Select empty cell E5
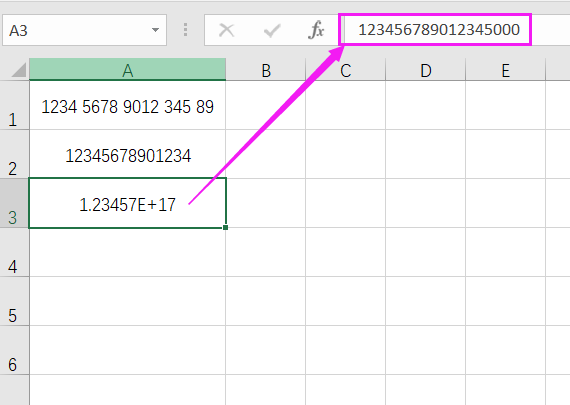This screenshot has width=570, height=405. [x=505, y=301]
